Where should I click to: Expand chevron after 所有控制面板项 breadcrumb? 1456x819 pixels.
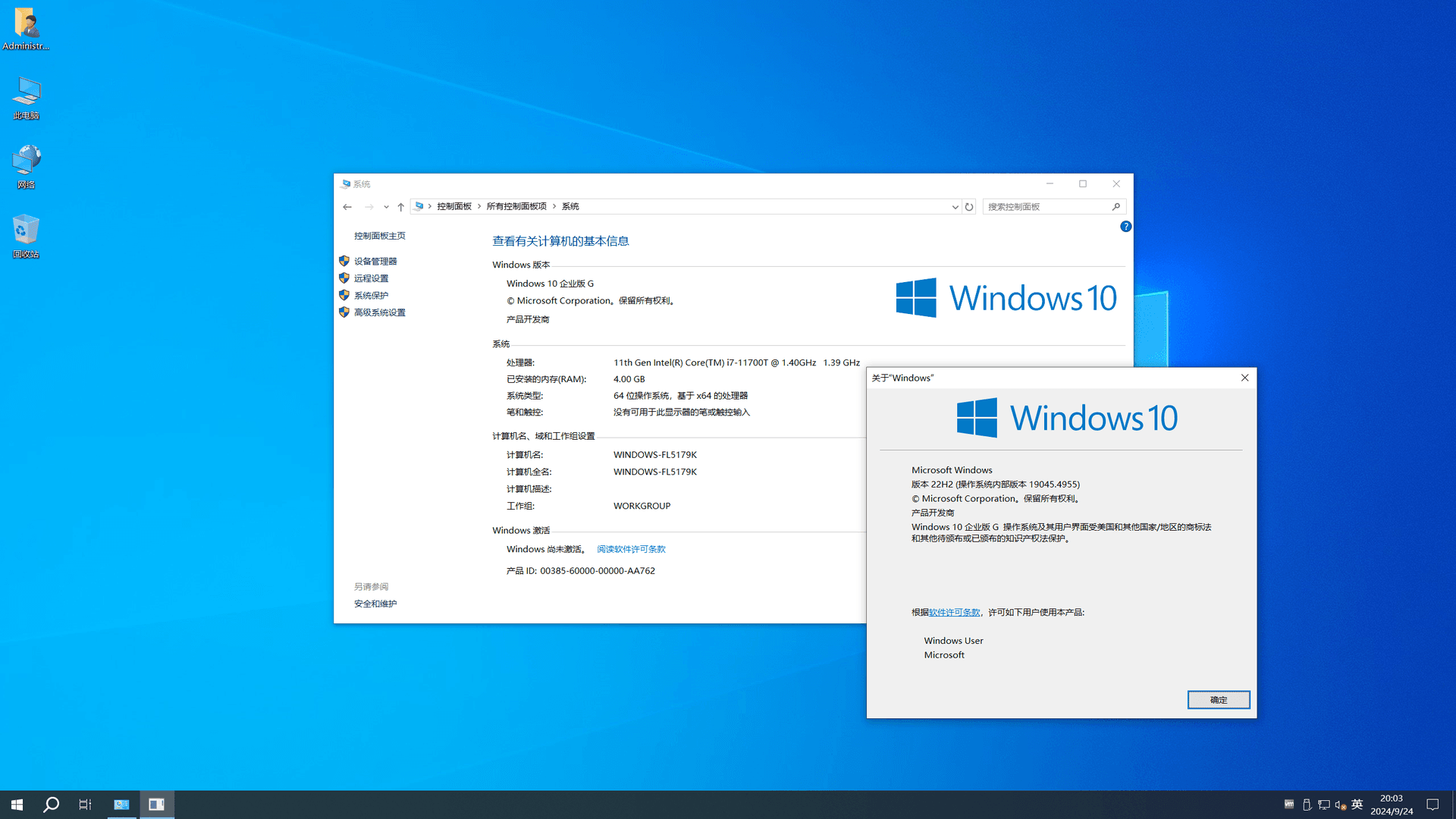[554, 206]
